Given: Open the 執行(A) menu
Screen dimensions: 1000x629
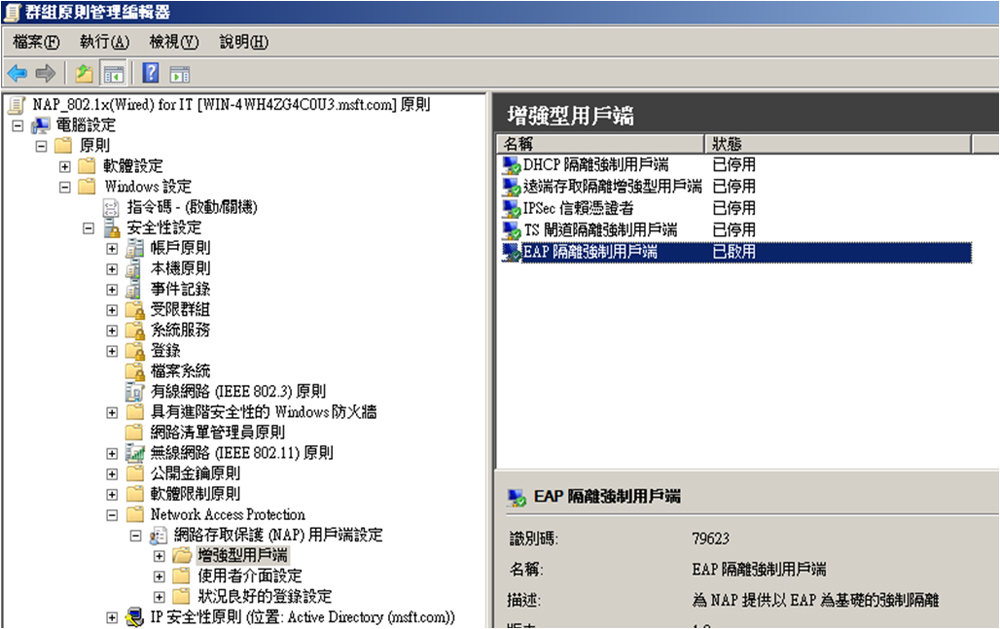Looking at the screenshot, I should [x=104, y=42].
